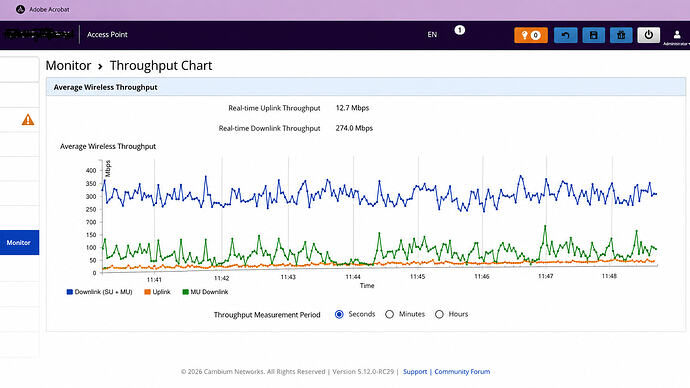This screenshot has height=388, width=690.
Task: Click the notification badge showing 1
Action: click(x=459, y=30)
